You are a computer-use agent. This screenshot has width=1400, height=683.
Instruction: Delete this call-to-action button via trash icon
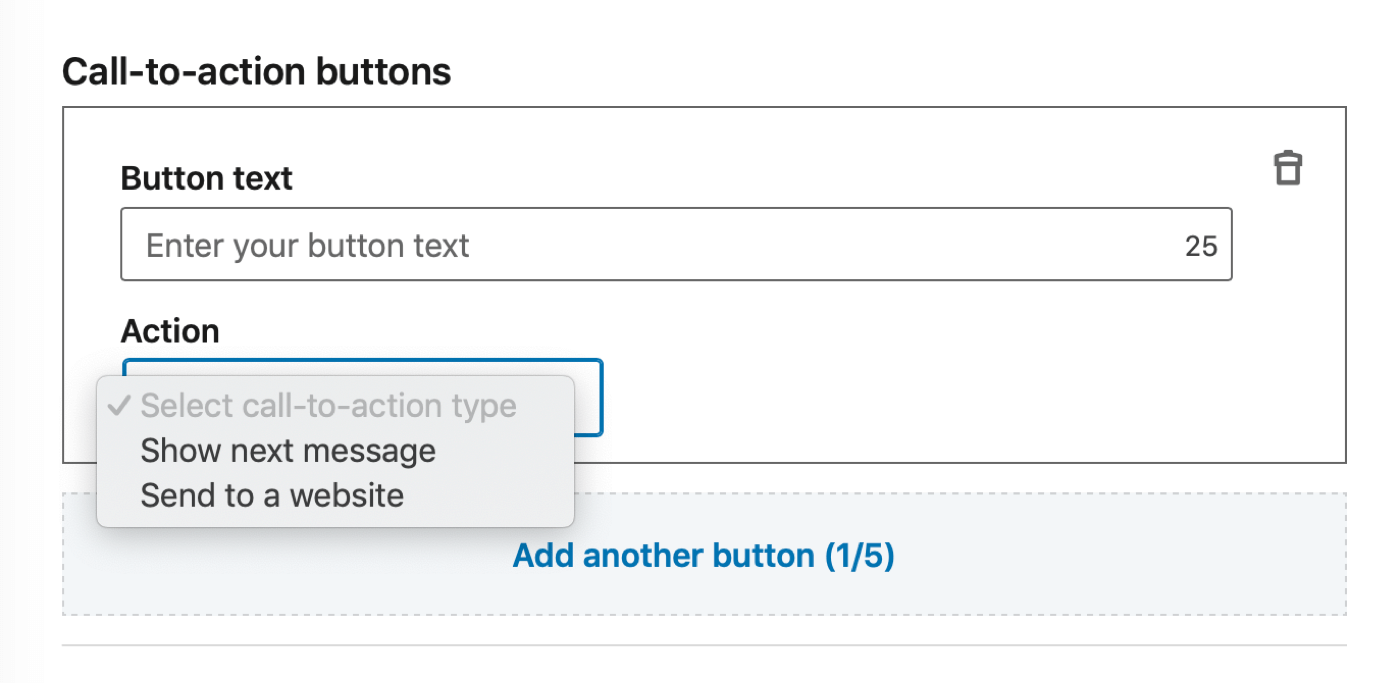(x=1288, y=168)
